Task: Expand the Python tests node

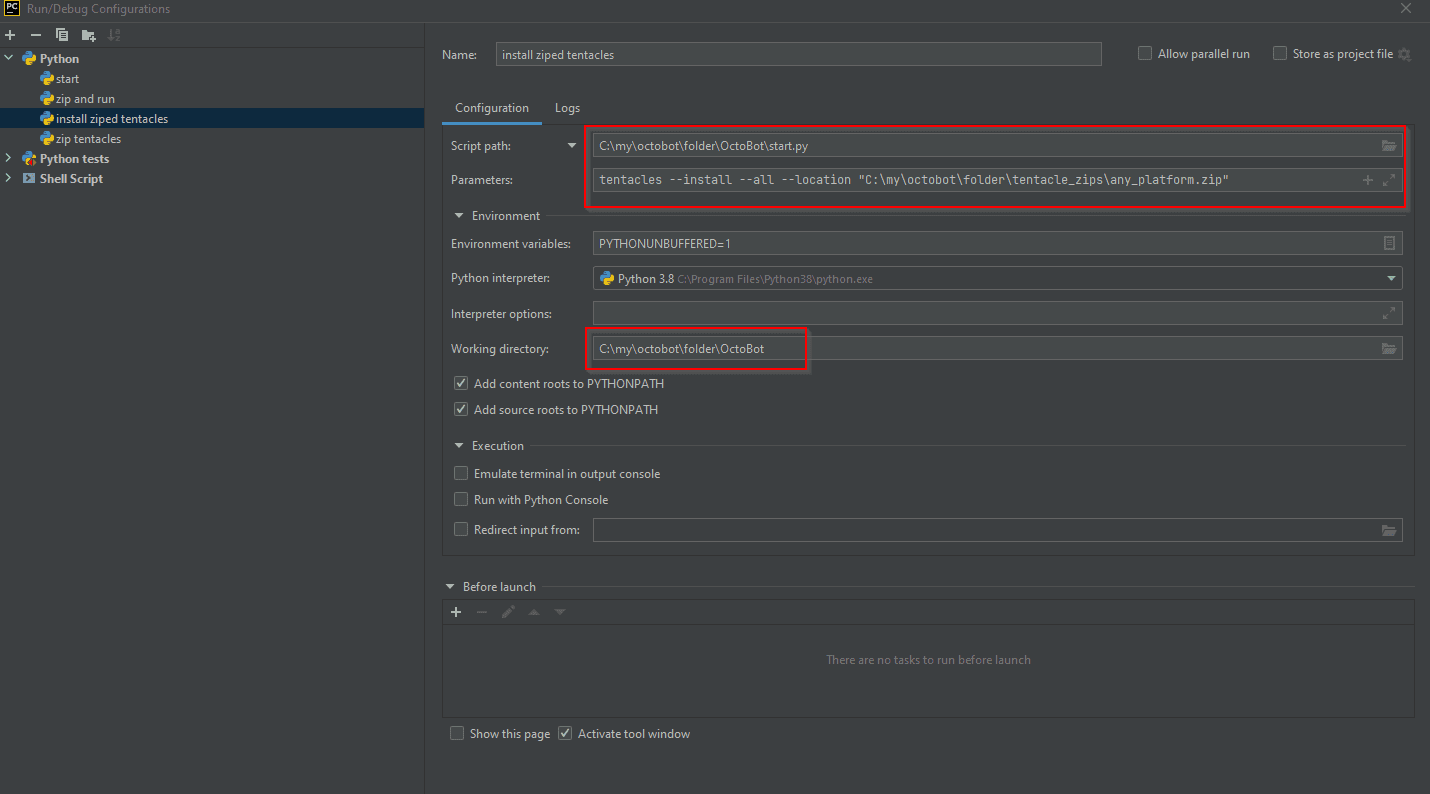Action: coord(9,159)
